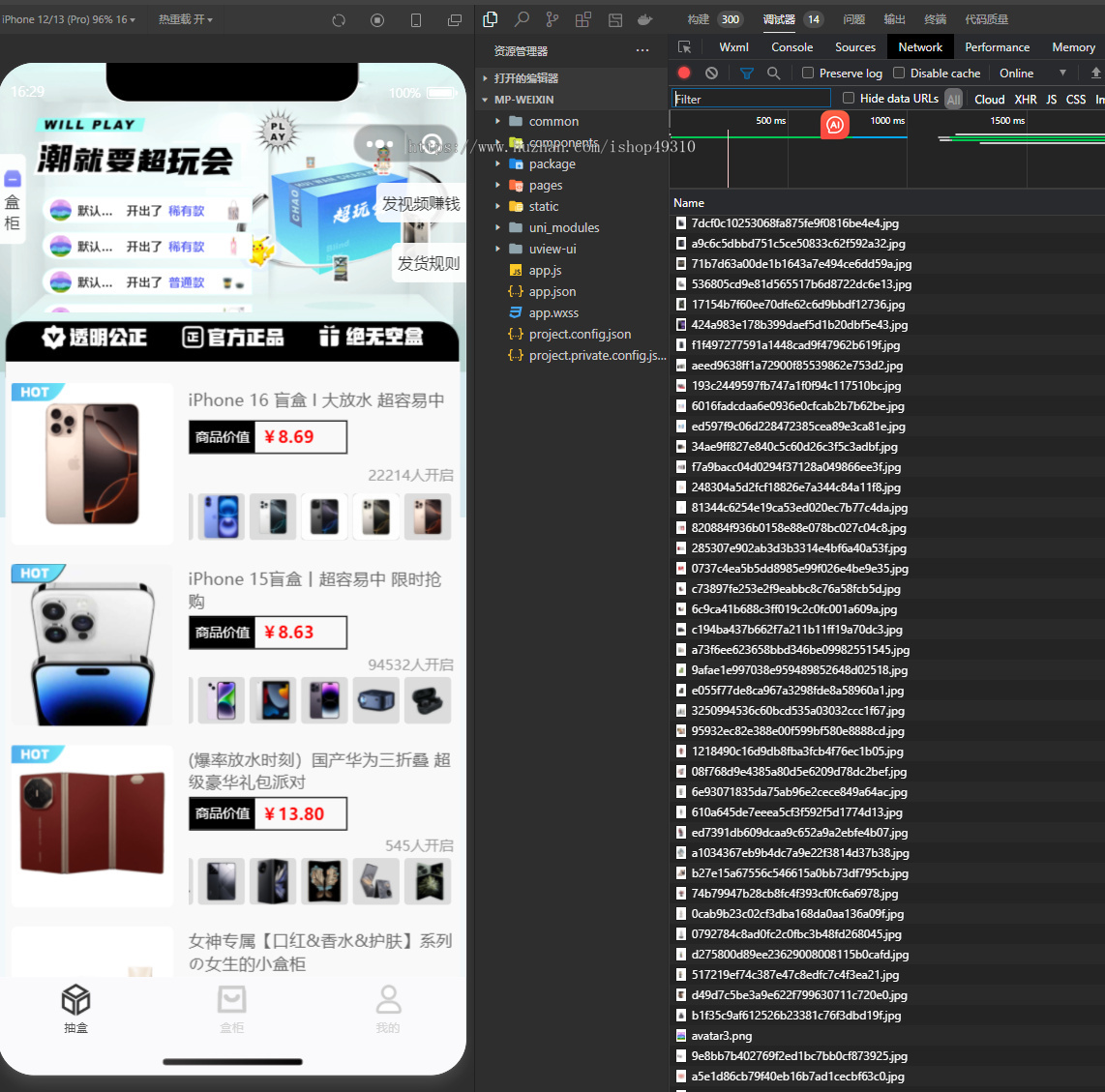Collapse the MP-WEIXIN project tree
This screenshot has height=1092, width=1105.
[x=523, y=100]
